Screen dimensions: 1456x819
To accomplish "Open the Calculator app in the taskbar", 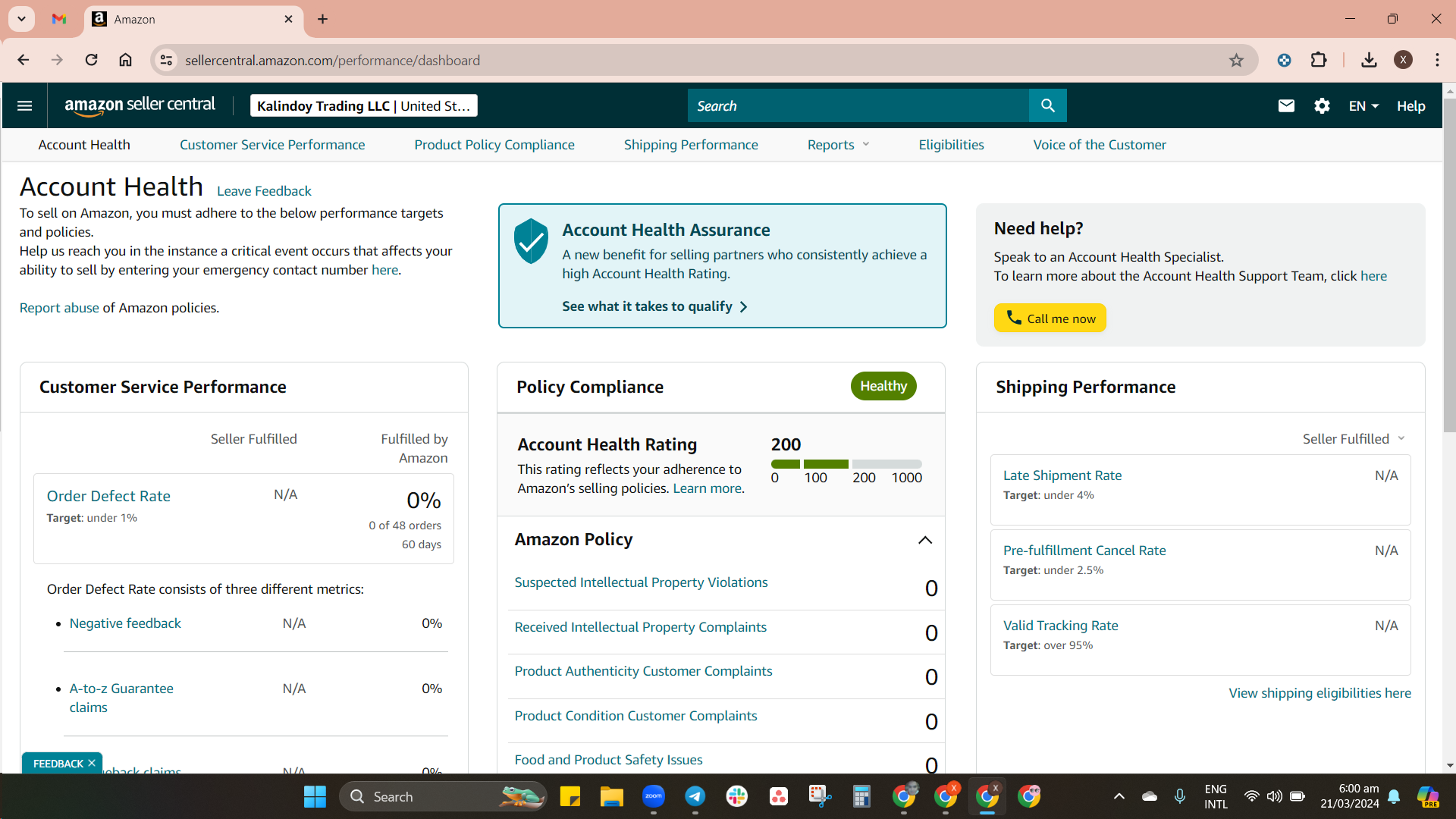I will pos(861,796).
